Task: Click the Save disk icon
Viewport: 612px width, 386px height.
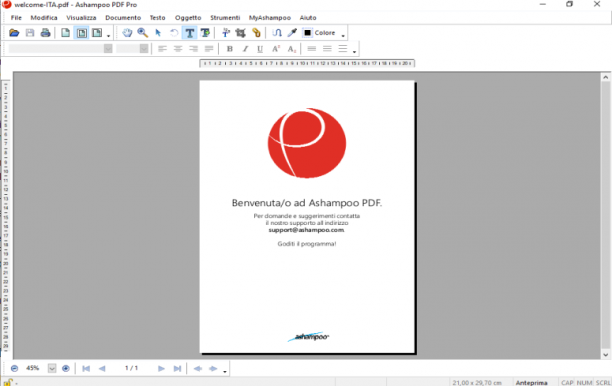Action: coord(30,33)
